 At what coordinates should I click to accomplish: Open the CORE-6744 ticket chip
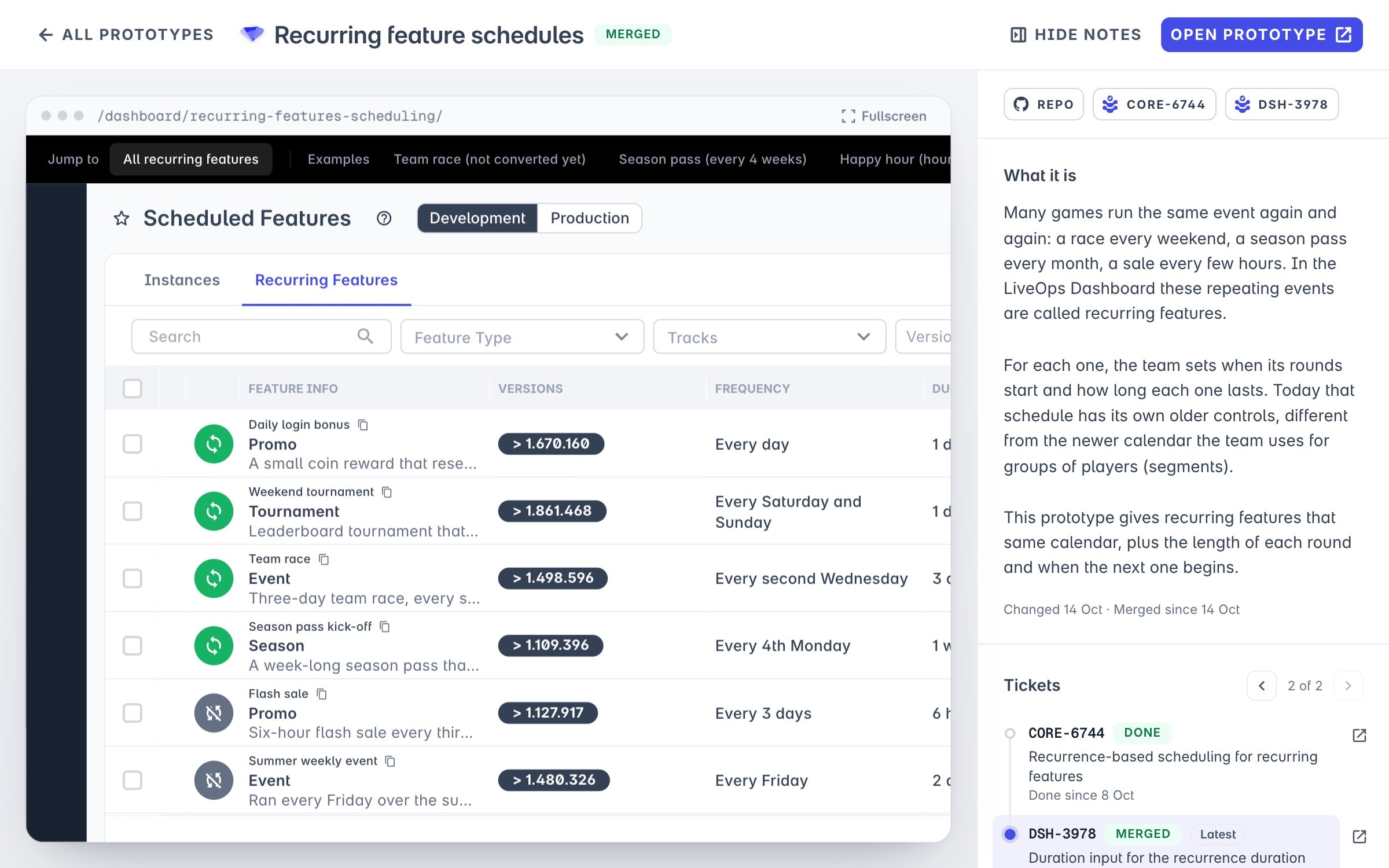pos(1154,104)
